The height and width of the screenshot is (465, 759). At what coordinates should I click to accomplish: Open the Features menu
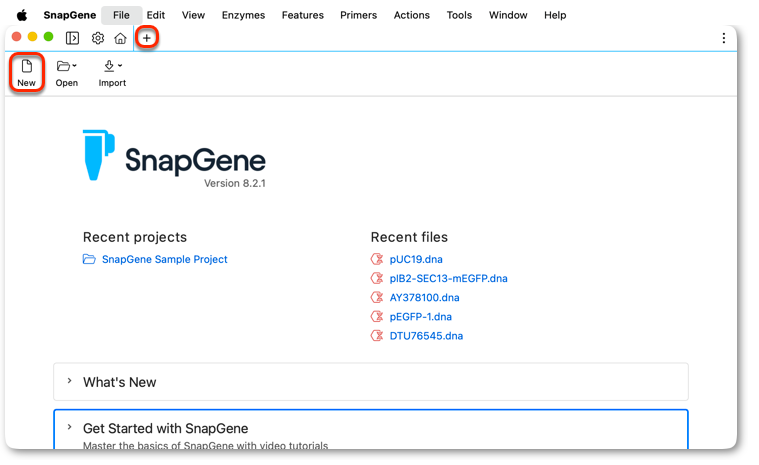[x=303, y=15]
